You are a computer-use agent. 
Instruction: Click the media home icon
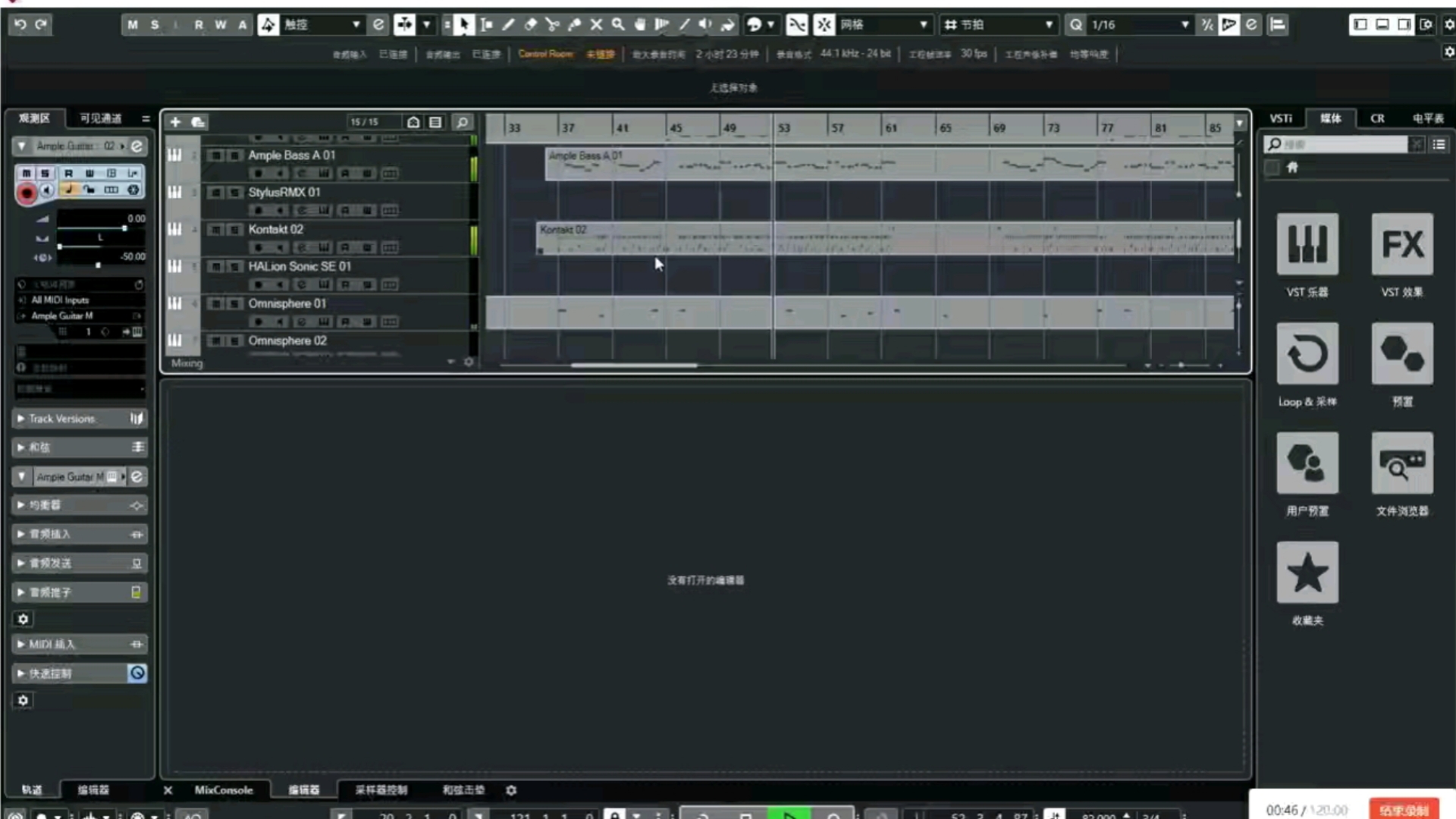point(1292,168)
